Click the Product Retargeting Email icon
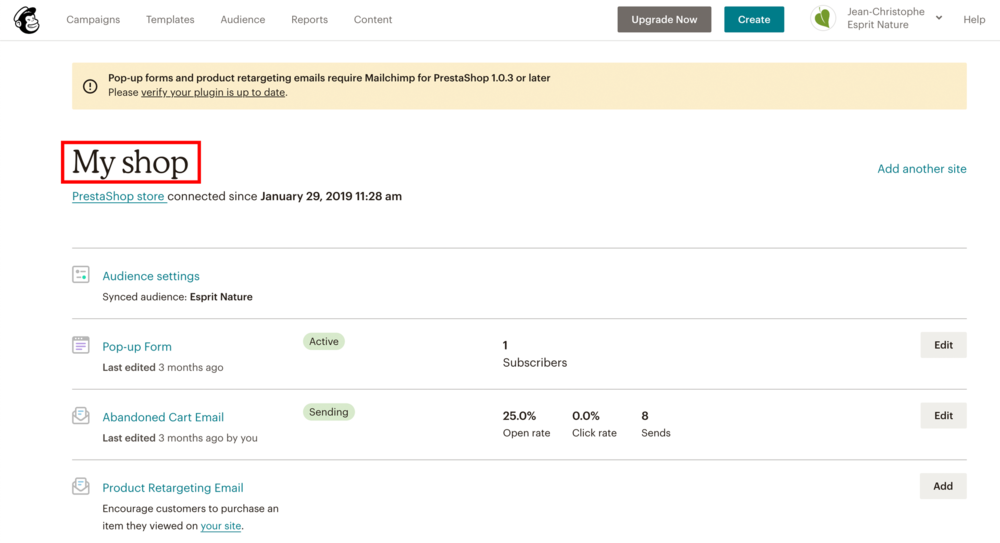 [81, 487]
